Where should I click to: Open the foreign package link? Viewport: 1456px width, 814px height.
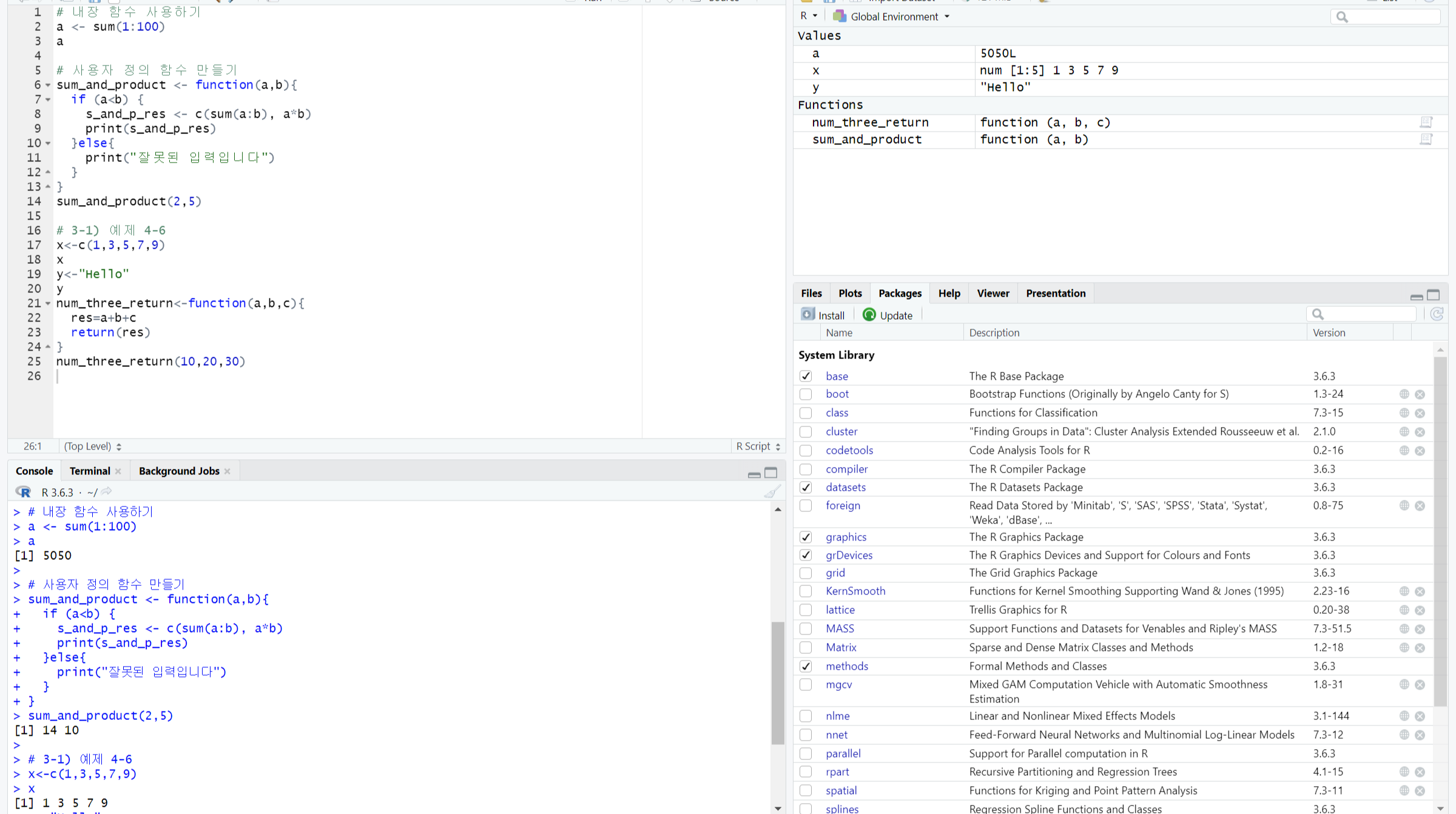[x=843, y=506]
